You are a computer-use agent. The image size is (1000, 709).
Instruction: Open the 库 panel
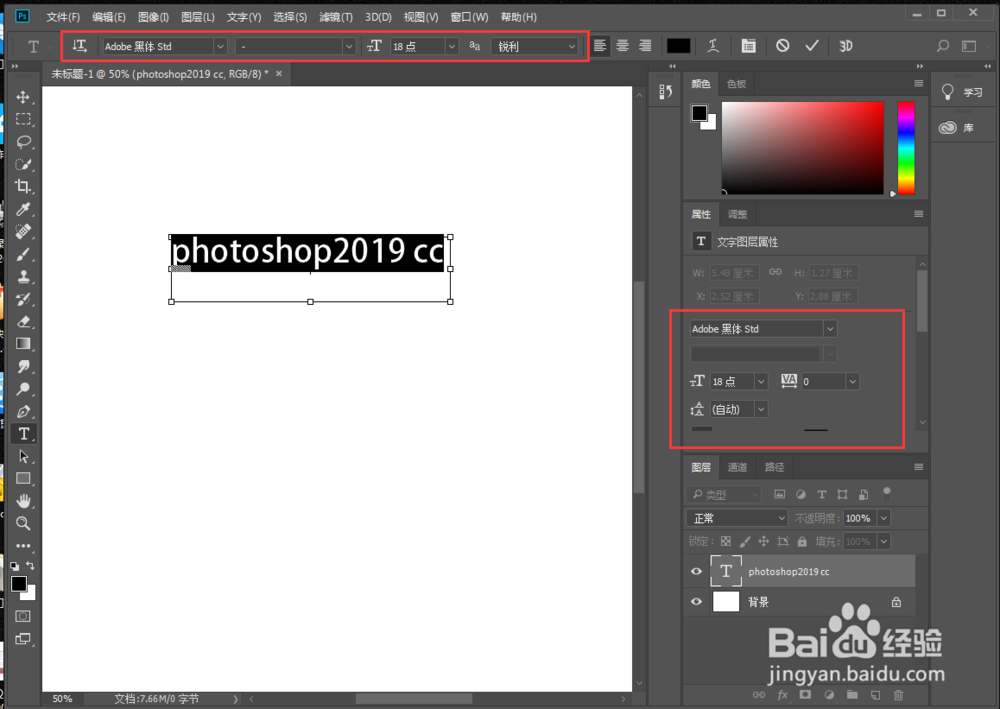pyautogui.click(x=957, y=128)
